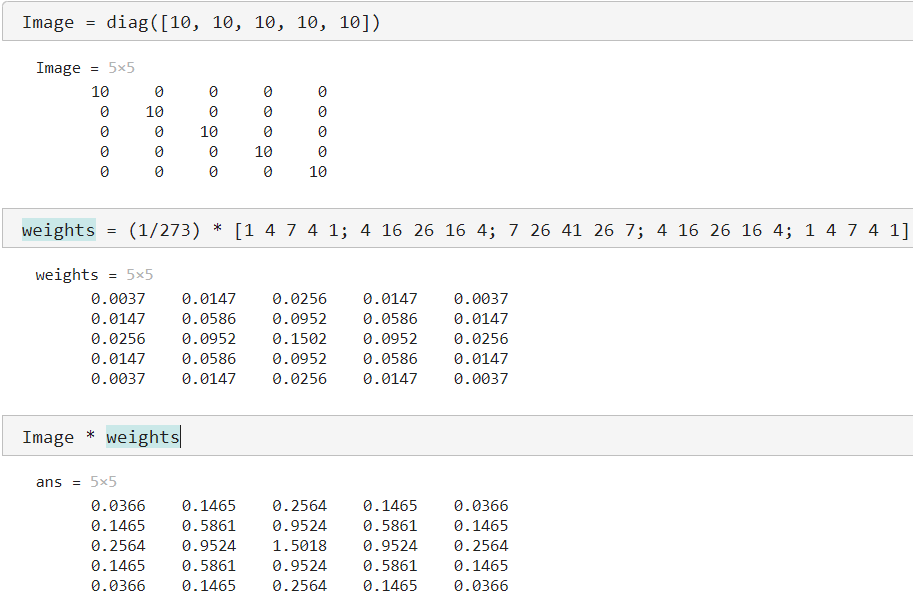Click top-left 10 in Image matrix
Image resolution: width=913 pixels, height=593 pixels.
click(100, 91)
